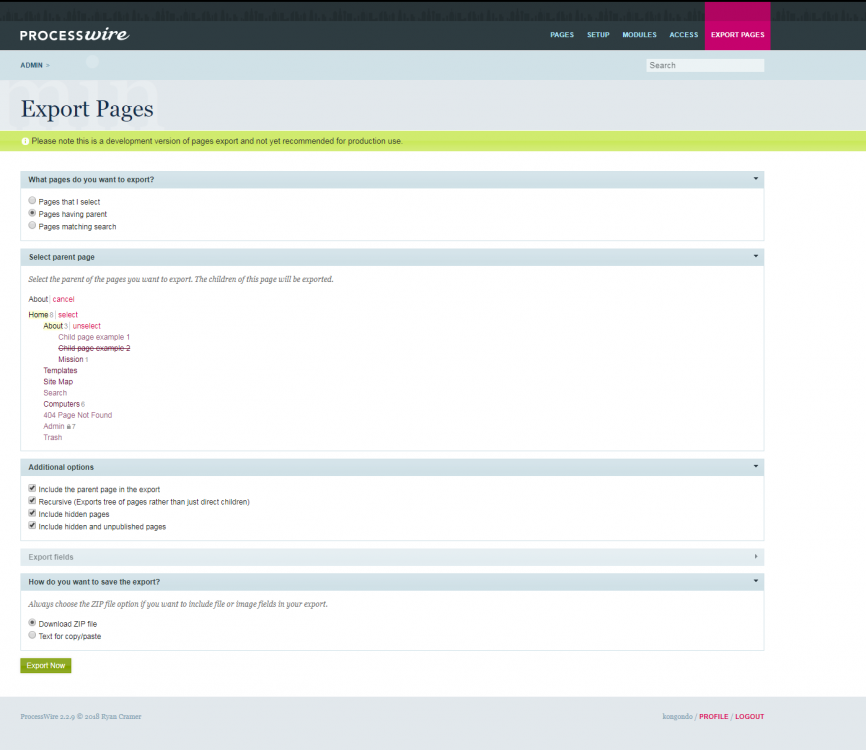Select "Text for copy/paste" save option

(32, 635)
